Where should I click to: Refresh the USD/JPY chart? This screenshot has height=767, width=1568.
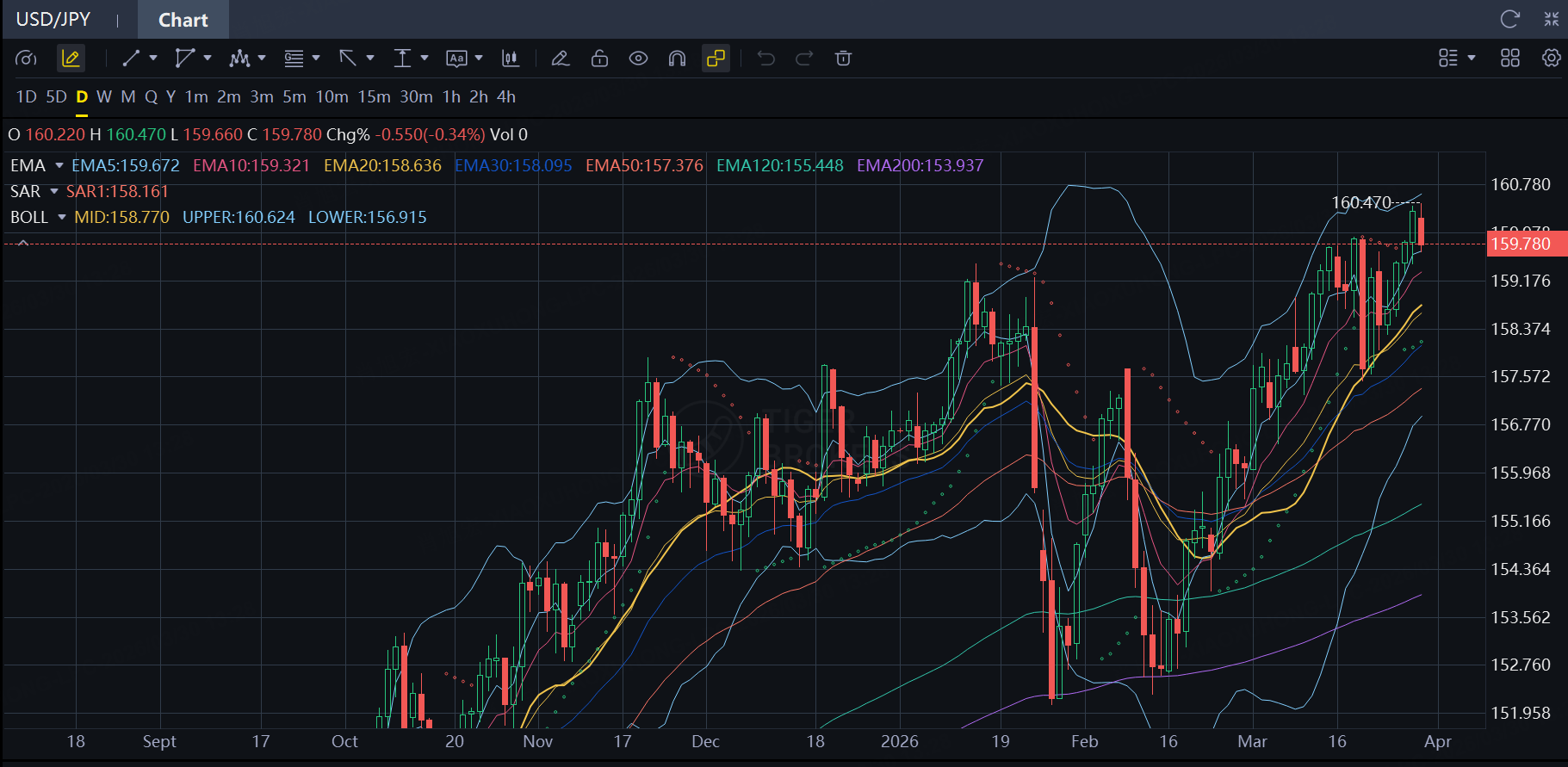pyautogui.click(x=1509, y=19)
